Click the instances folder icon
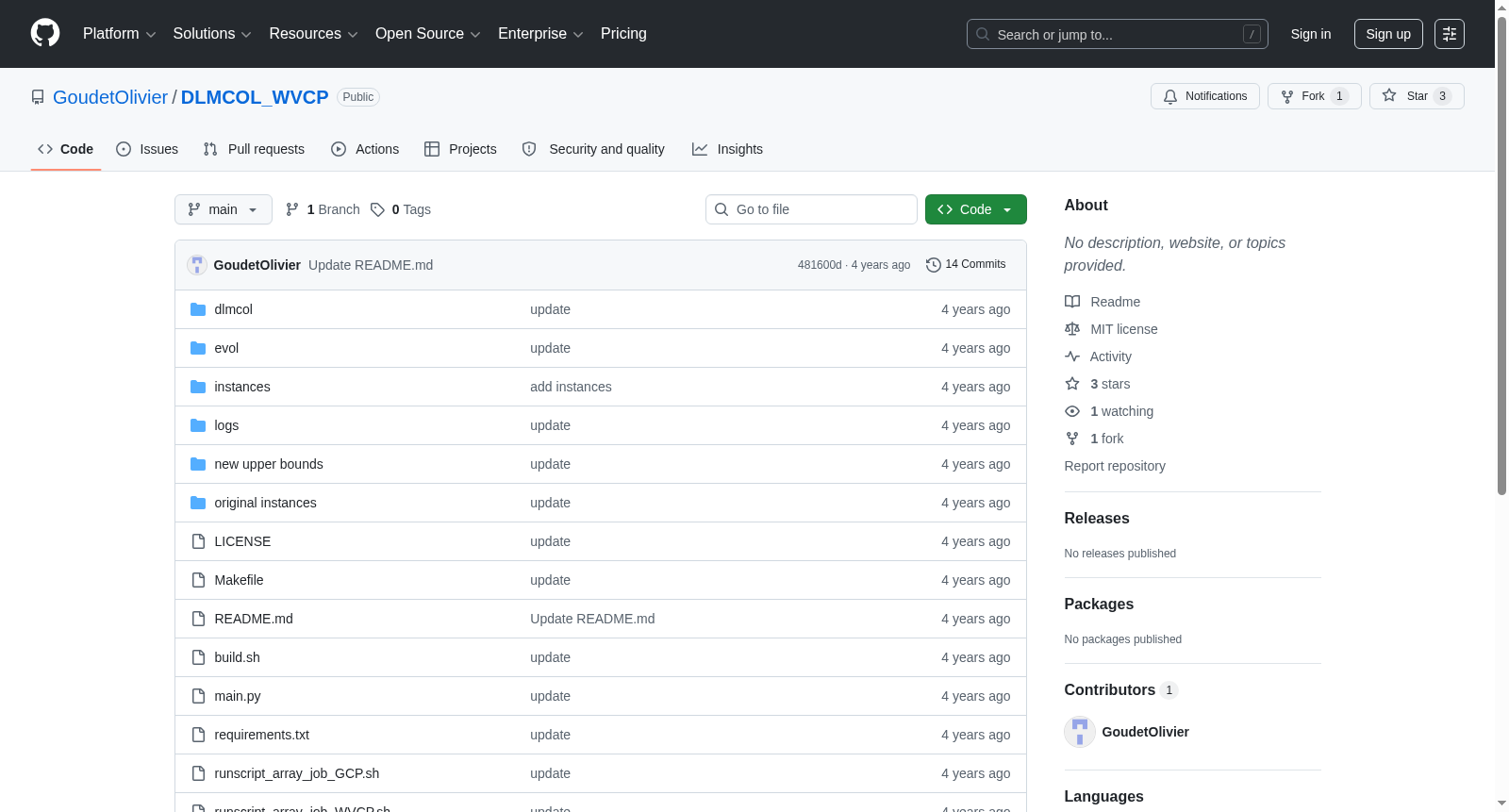 tap(198, 387)
